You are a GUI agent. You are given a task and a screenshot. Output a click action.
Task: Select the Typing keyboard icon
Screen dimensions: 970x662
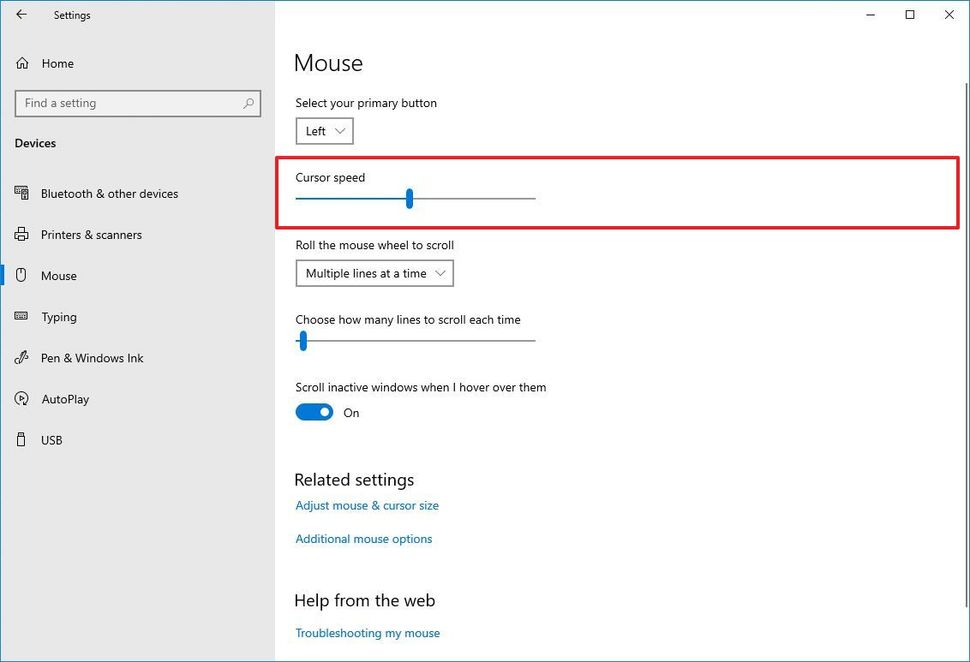21,317
